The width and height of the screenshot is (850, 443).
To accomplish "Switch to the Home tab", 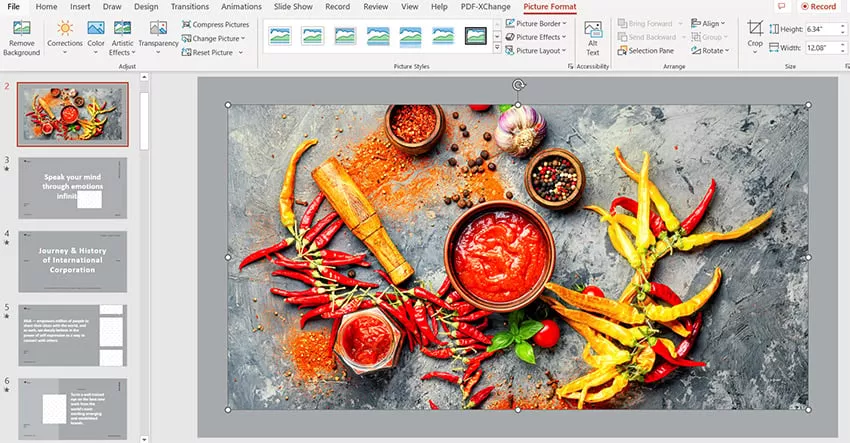I will click(46, 7).
